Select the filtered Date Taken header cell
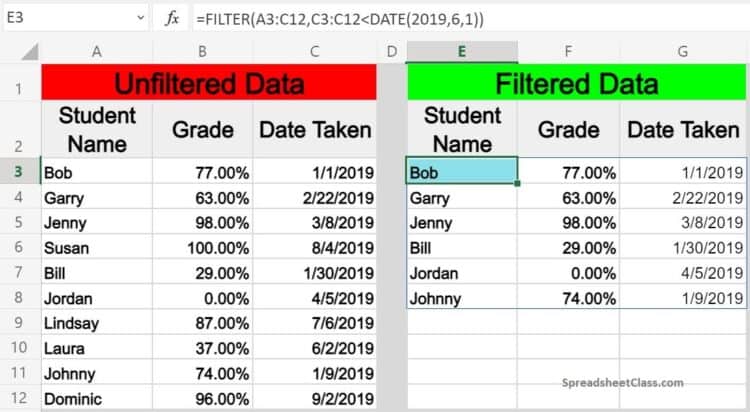The image size is (750, 412). 683,130
